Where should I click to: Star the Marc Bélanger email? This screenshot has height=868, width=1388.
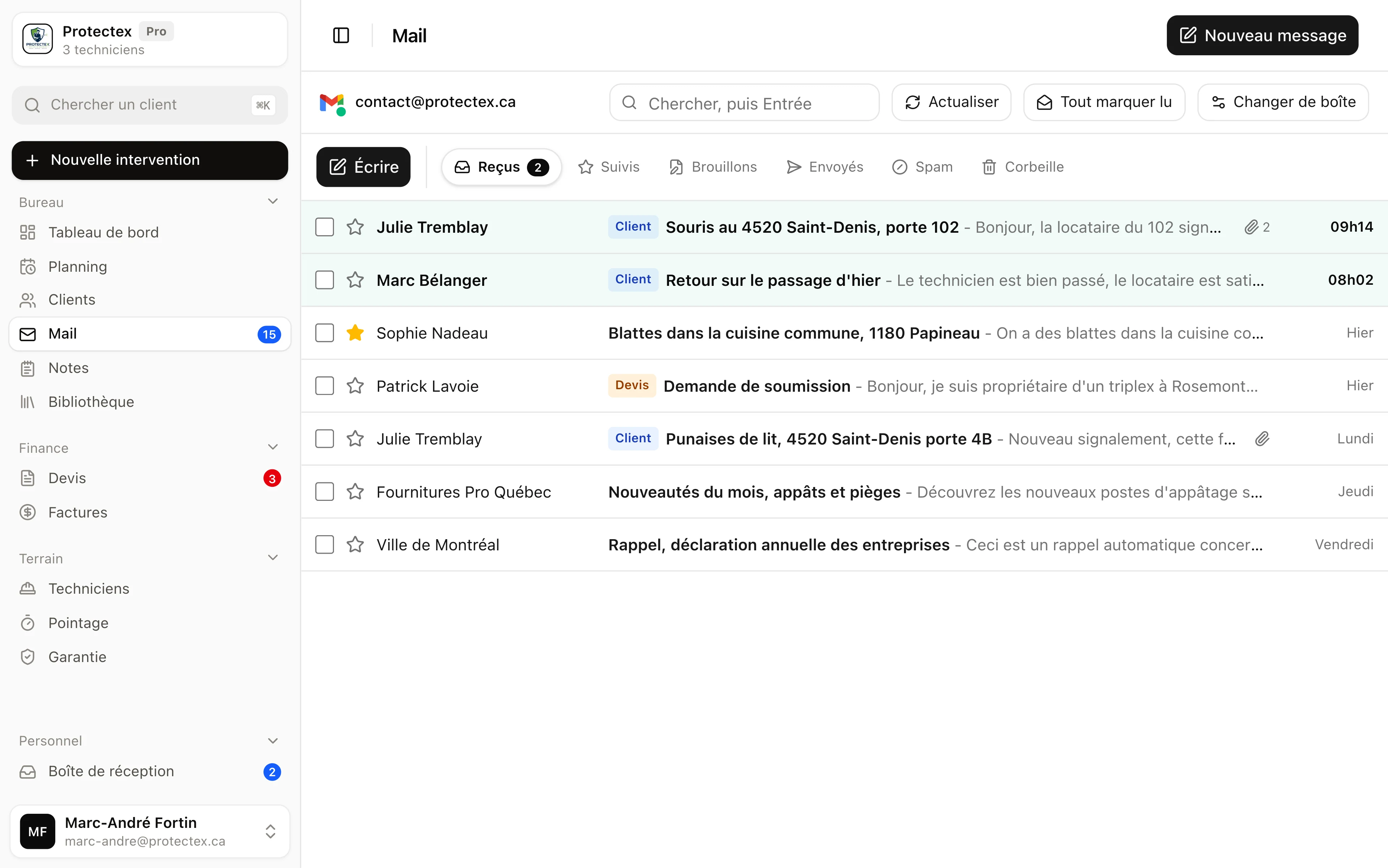[355, 280]
